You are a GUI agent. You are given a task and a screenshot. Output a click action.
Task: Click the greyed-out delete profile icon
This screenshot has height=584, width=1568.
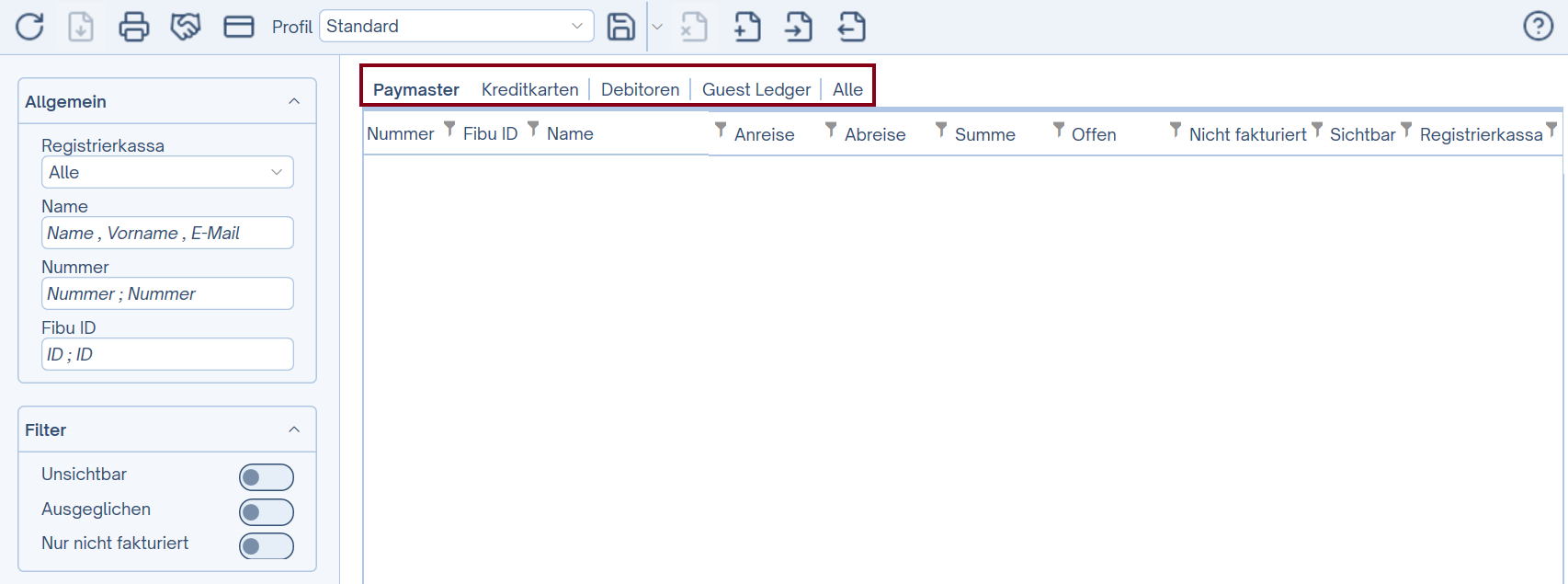point(694,27)
